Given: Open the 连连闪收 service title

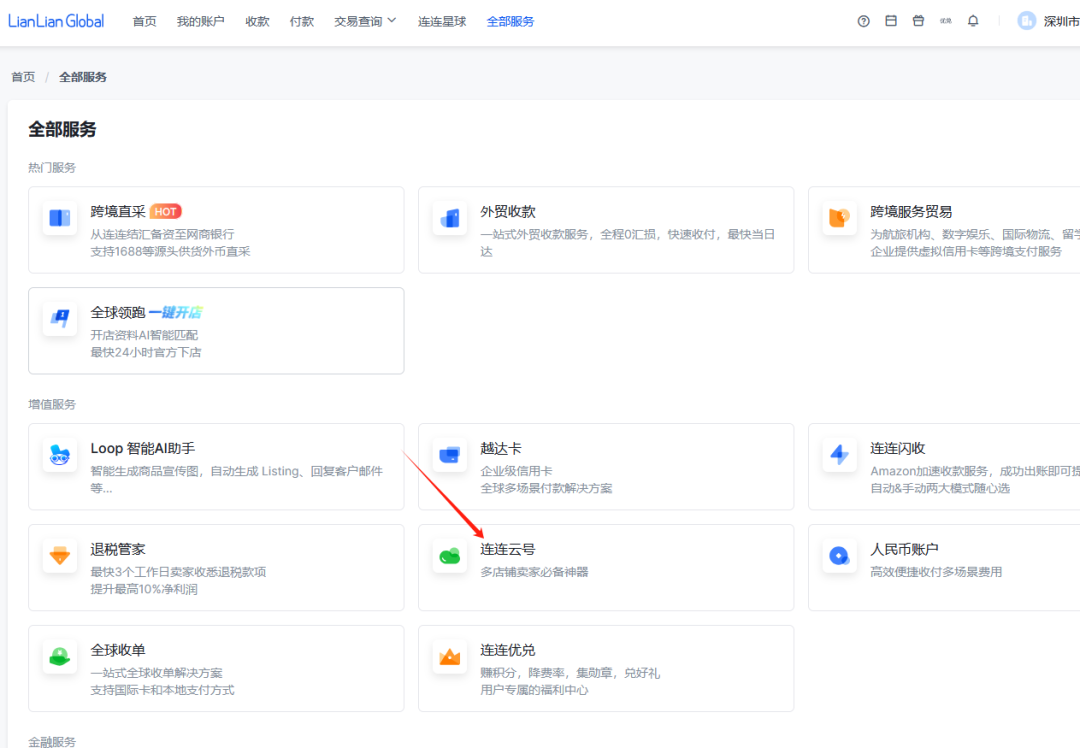Looking at the screenshot, I should (x=897, y=448).
